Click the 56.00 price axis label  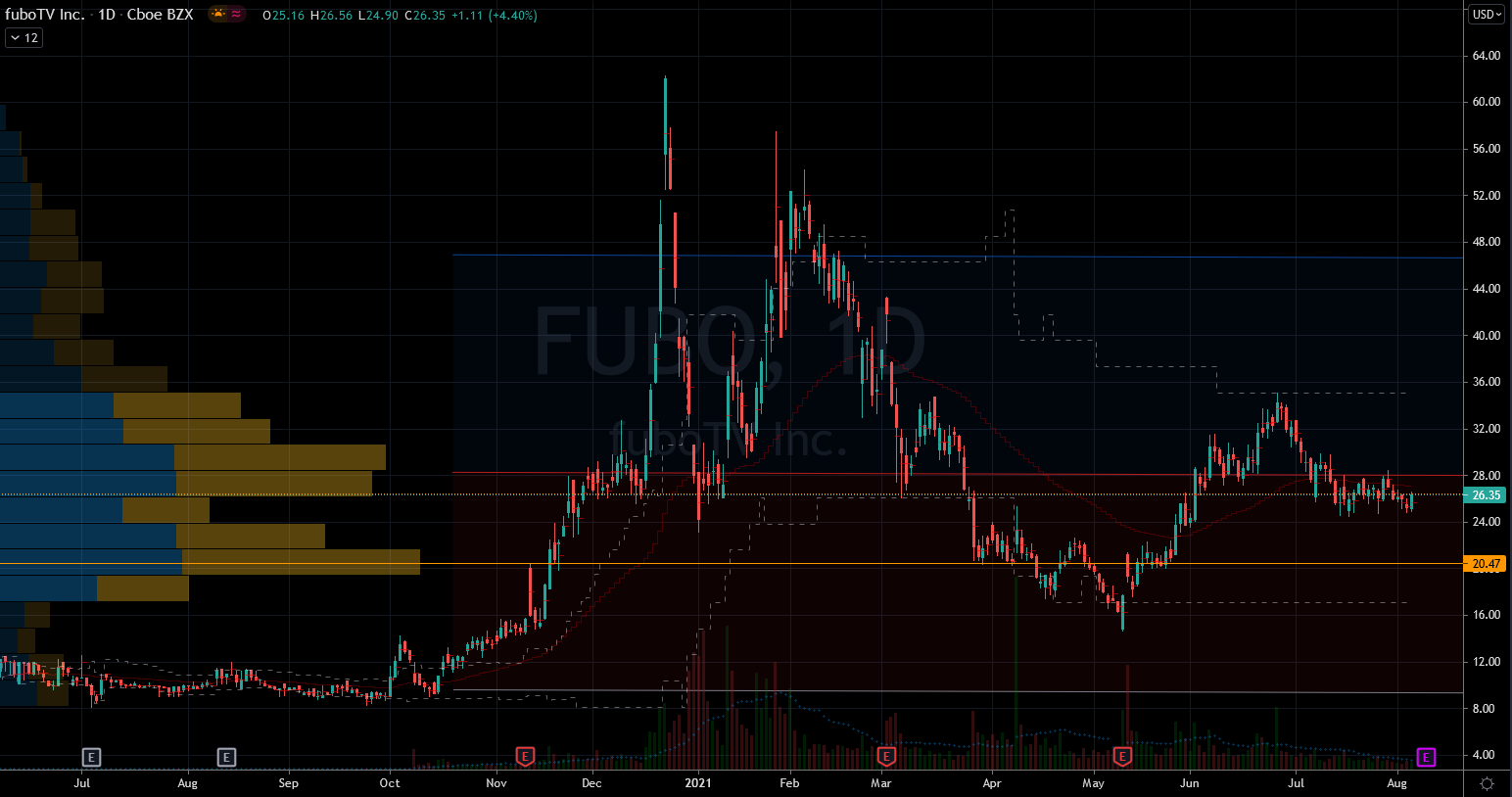tap(1486, 149)
